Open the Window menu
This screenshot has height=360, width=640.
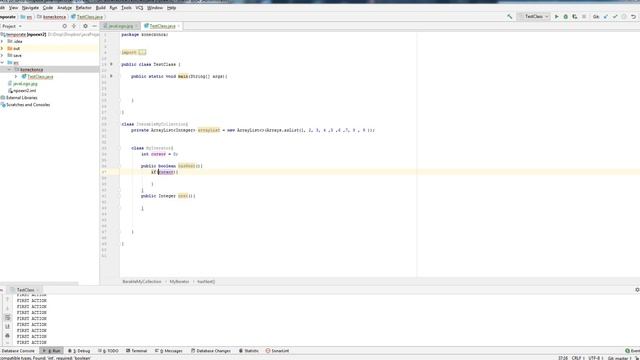tap(155, 8)
